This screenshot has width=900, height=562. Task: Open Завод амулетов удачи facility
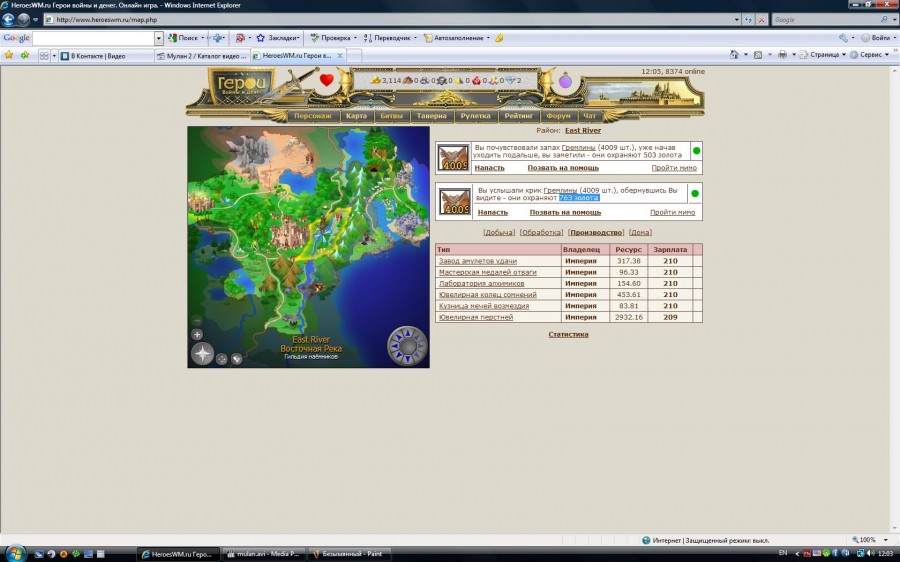478,261
